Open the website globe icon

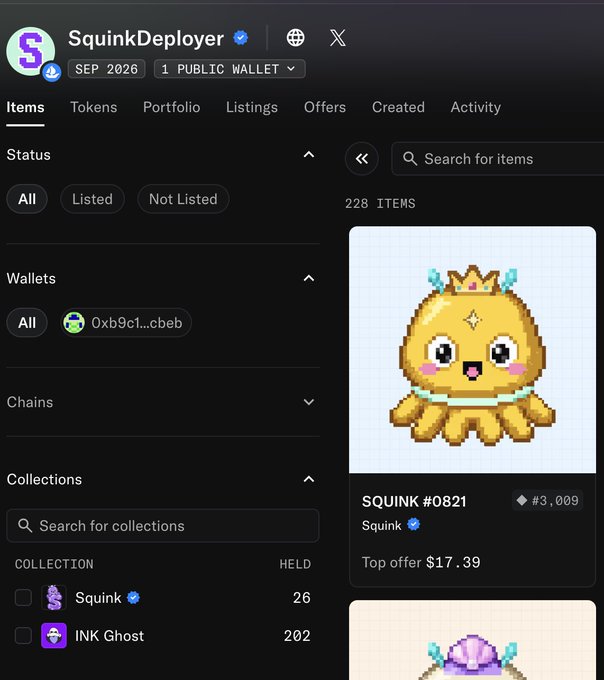[x=295, y=38]
